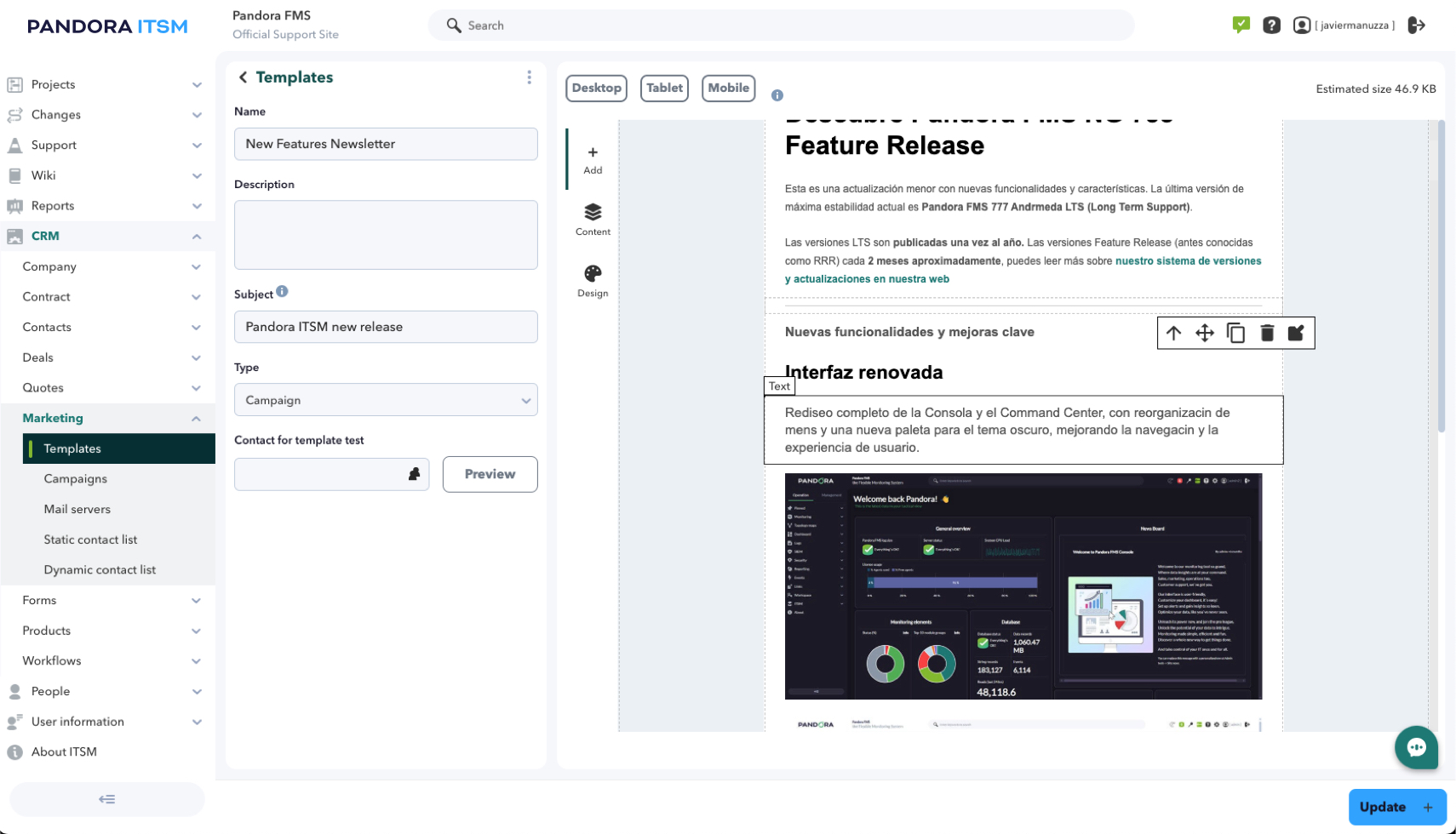
Task: Click into the Description text area
Action: click(386, 235)
